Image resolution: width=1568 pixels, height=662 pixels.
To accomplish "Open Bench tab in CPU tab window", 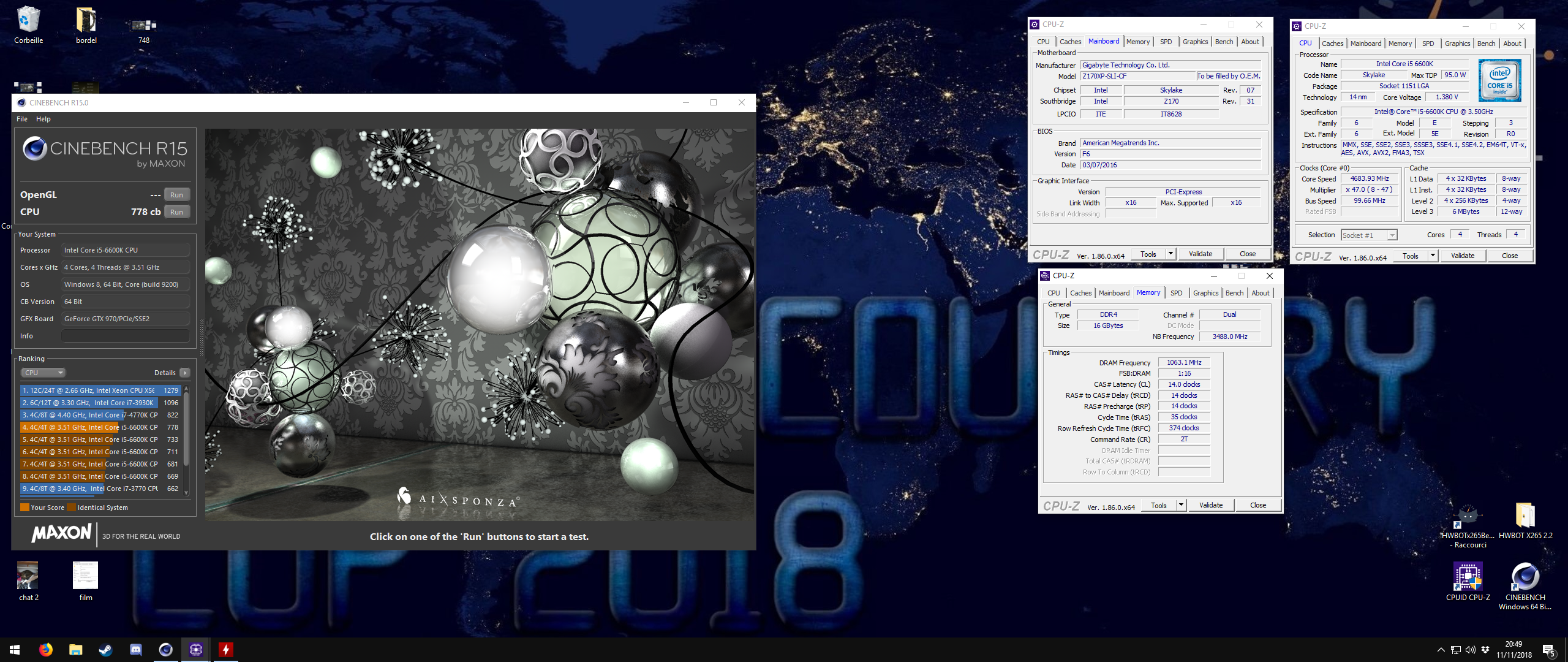I will pyautogui.click(x=1486, y=44).
